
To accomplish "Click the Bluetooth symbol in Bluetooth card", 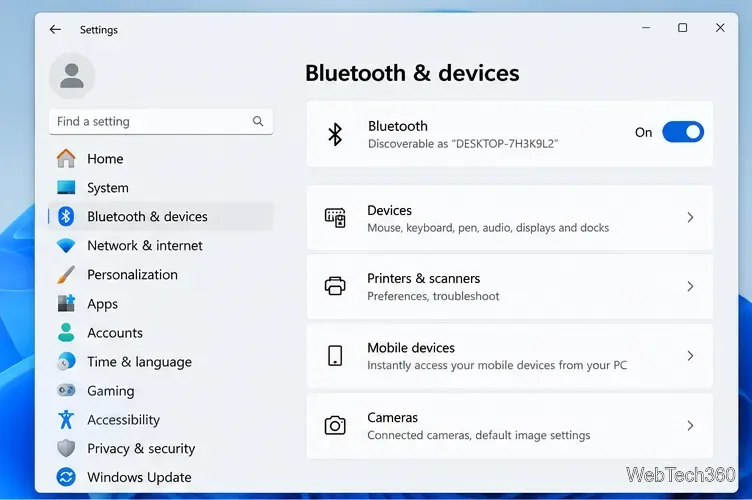I will point(335,134).
